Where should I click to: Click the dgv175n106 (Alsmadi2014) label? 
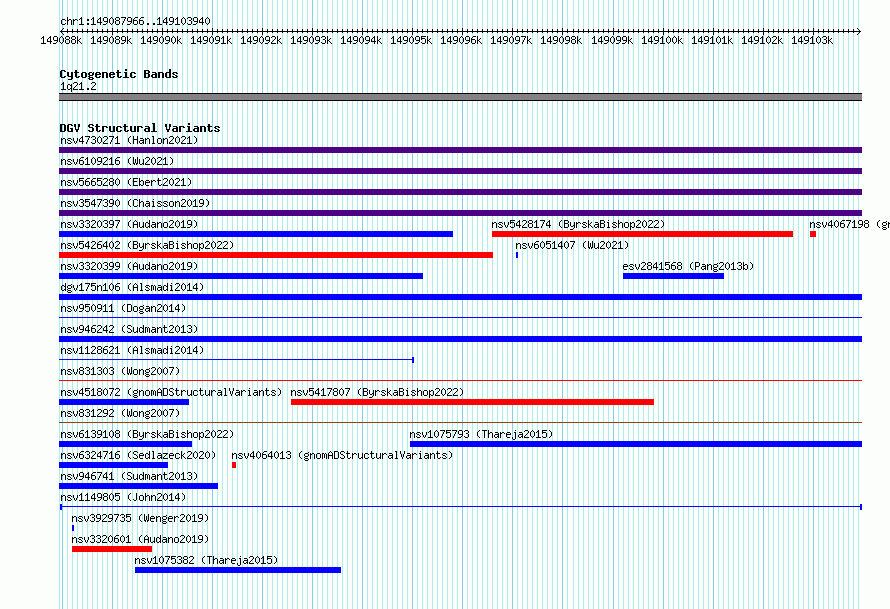132,287
